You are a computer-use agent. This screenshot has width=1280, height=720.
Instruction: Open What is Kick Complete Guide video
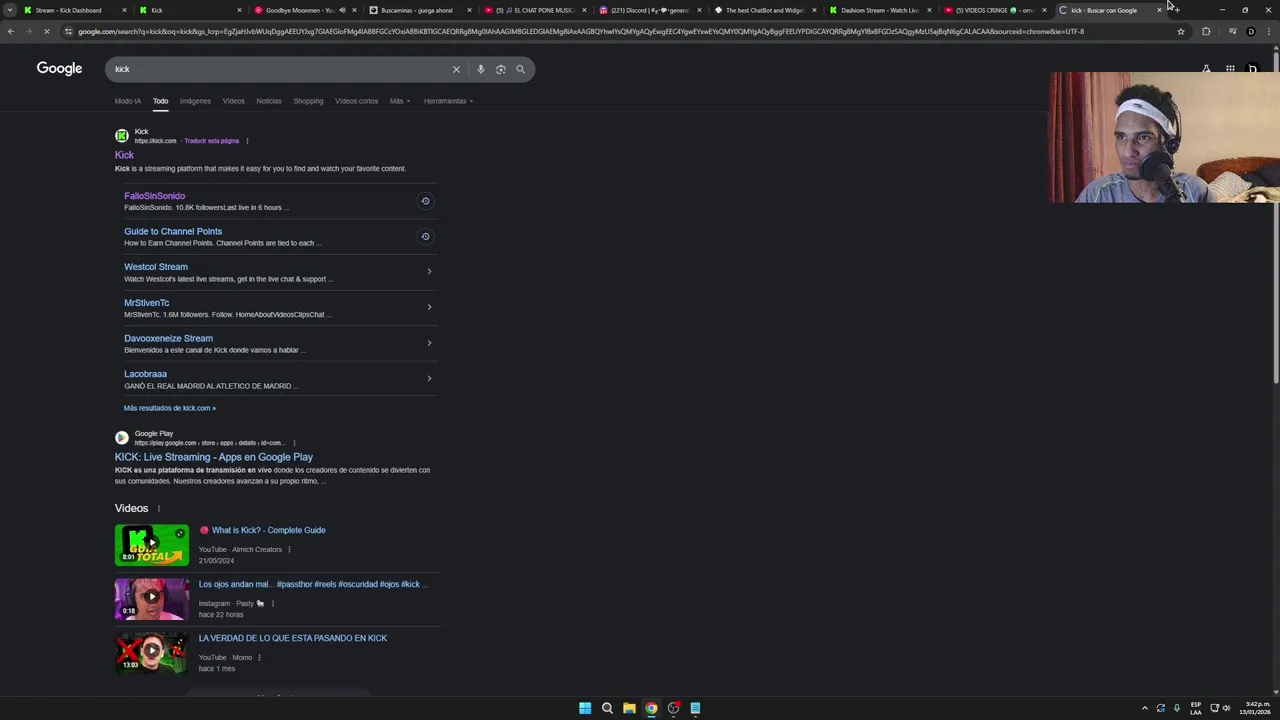pos(269,530)
